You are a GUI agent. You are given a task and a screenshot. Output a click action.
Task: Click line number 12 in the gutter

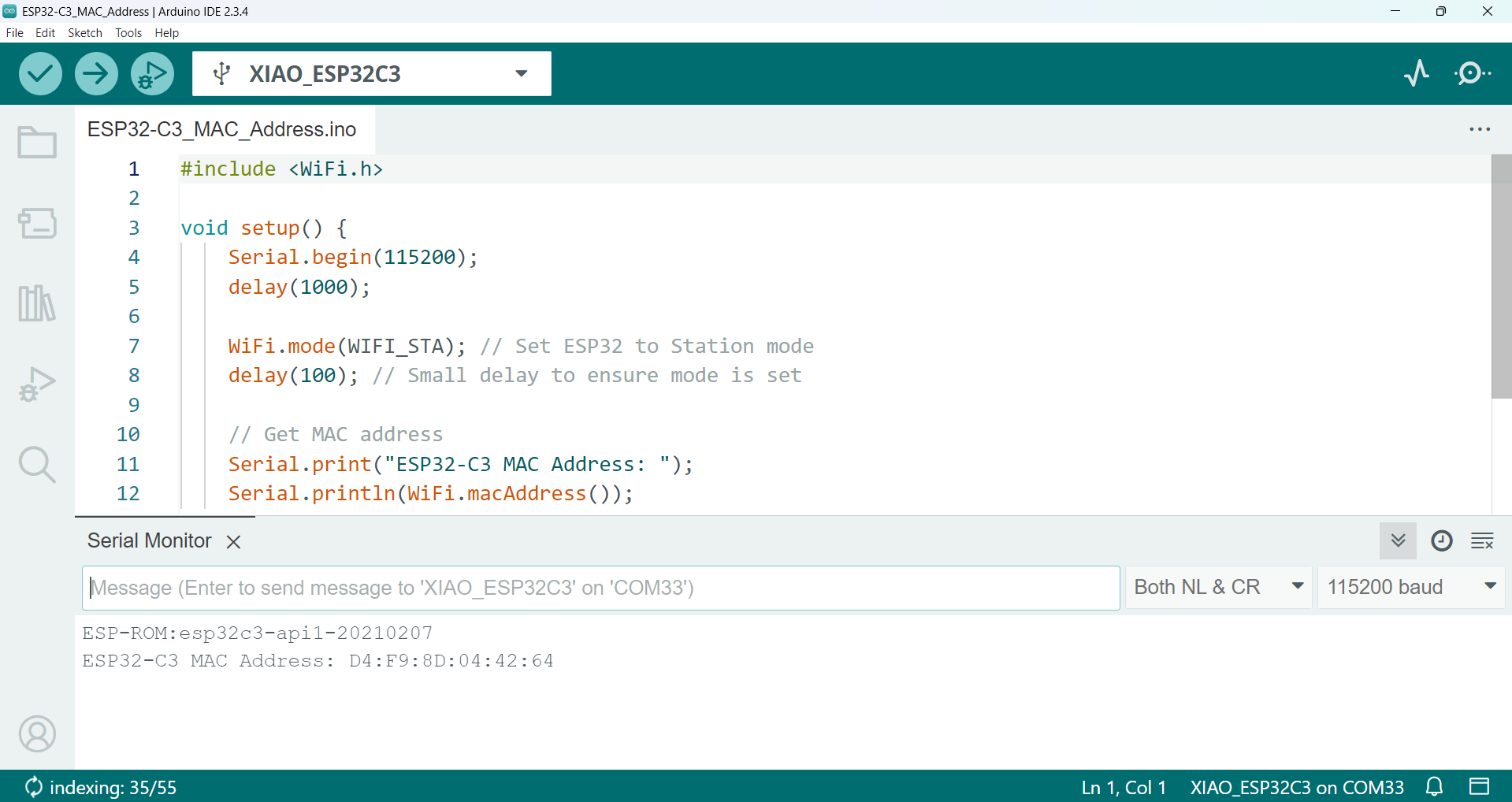[128, 494]
